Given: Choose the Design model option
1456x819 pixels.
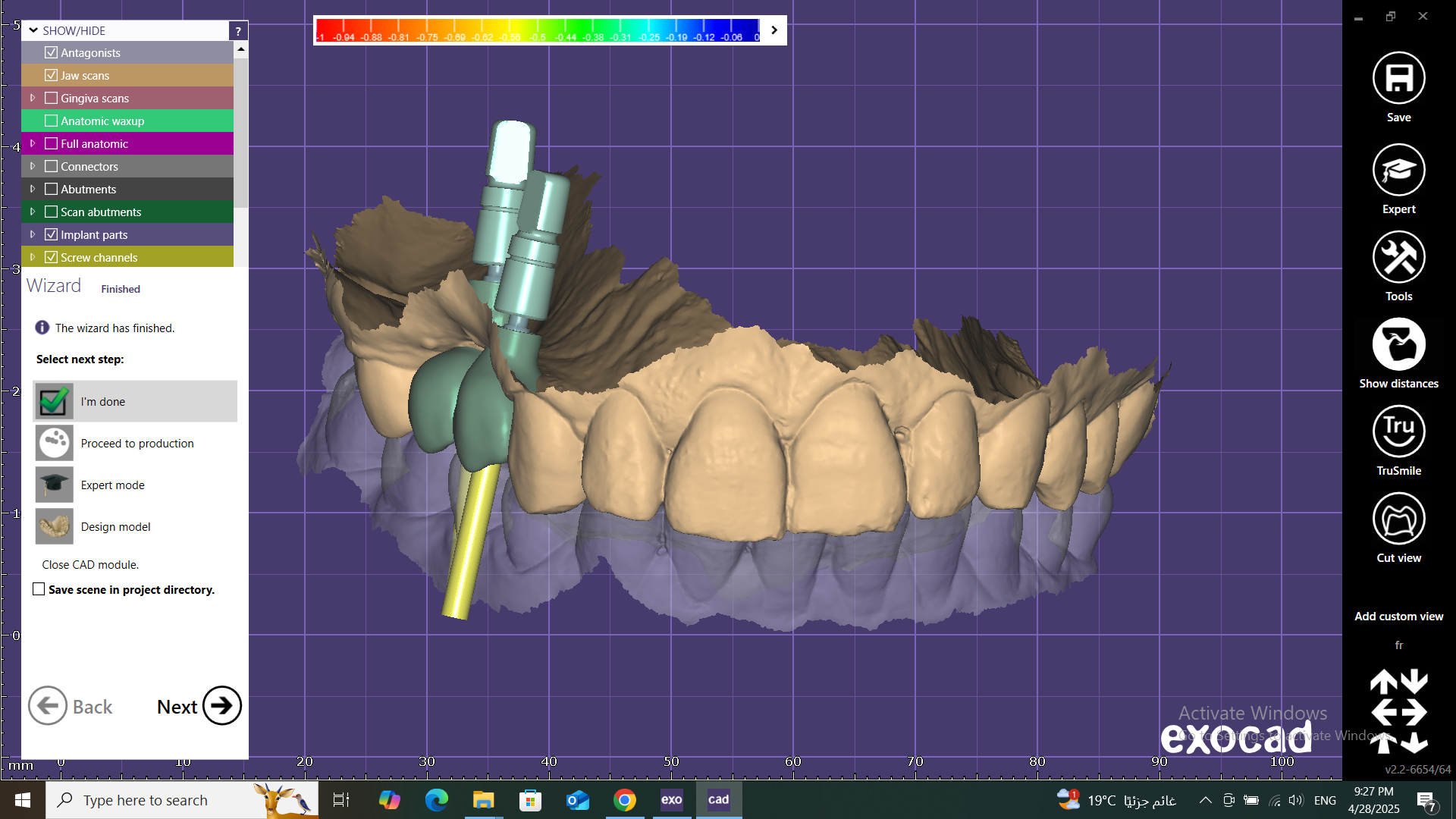Looking at the screenshot, I should click(115, 527).
